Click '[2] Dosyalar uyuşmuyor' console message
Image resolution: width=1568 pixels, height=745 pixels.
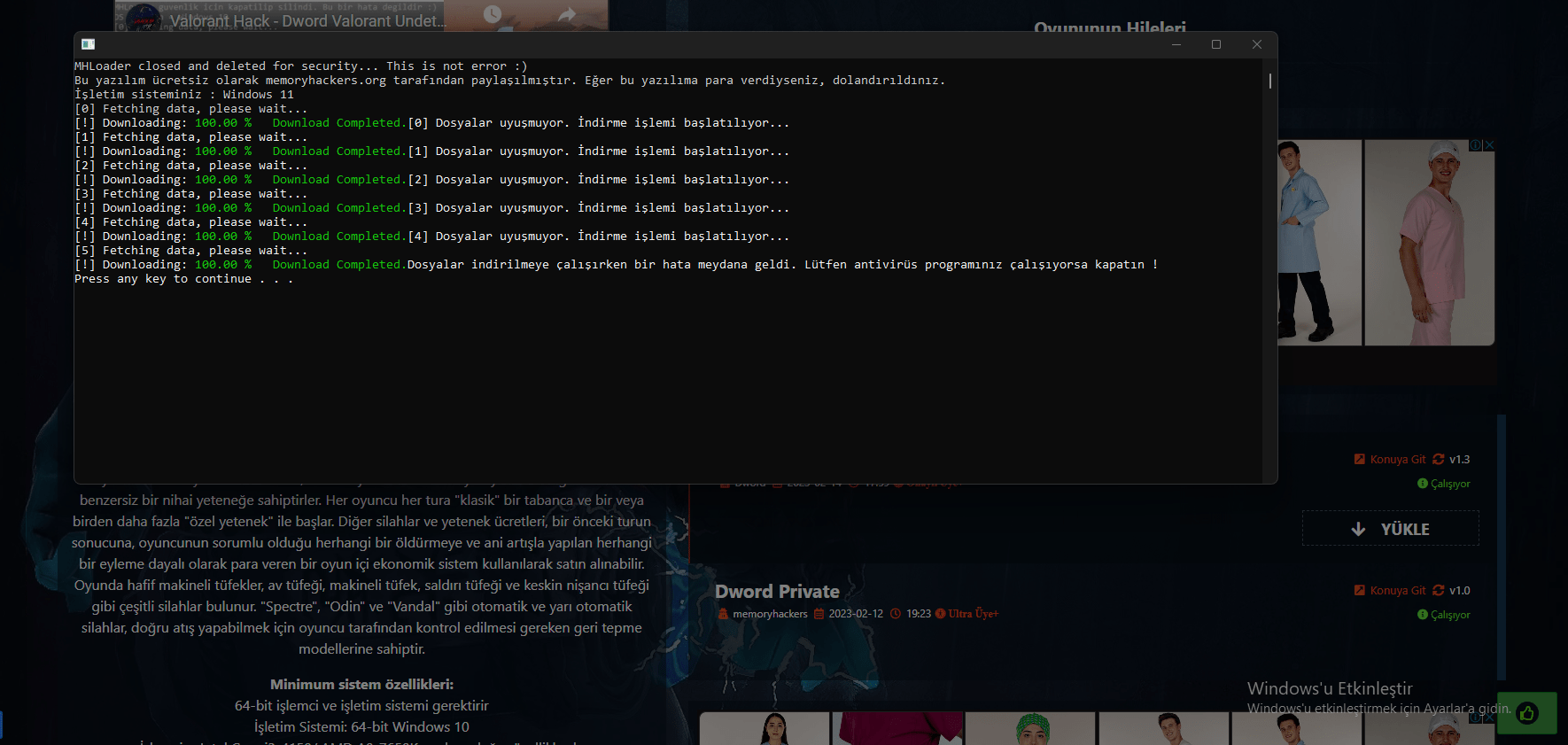click(598, 180)
